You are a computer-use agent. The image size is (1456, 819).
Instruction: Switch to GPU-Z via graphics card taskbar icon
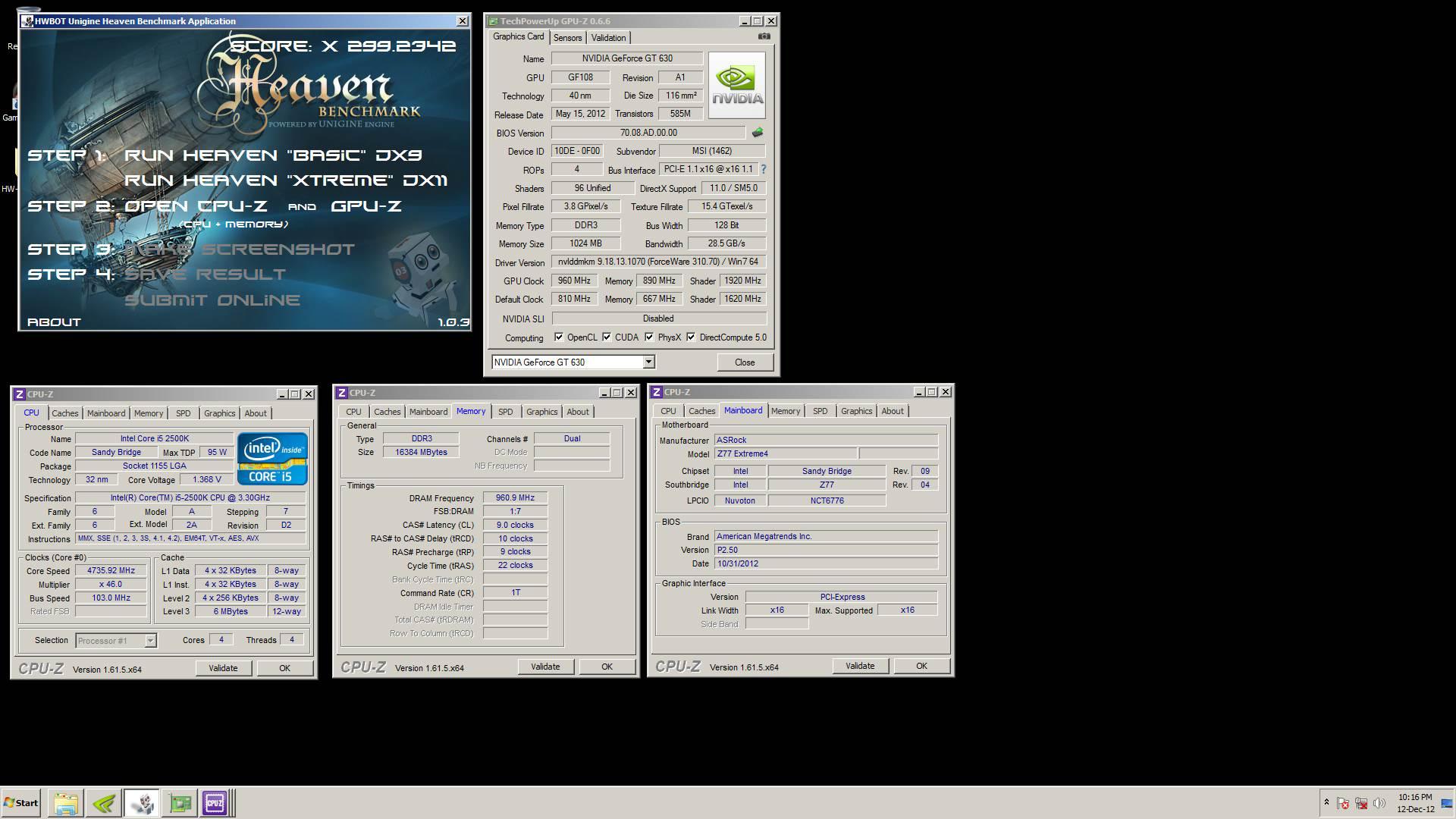[x=180, y=803]
